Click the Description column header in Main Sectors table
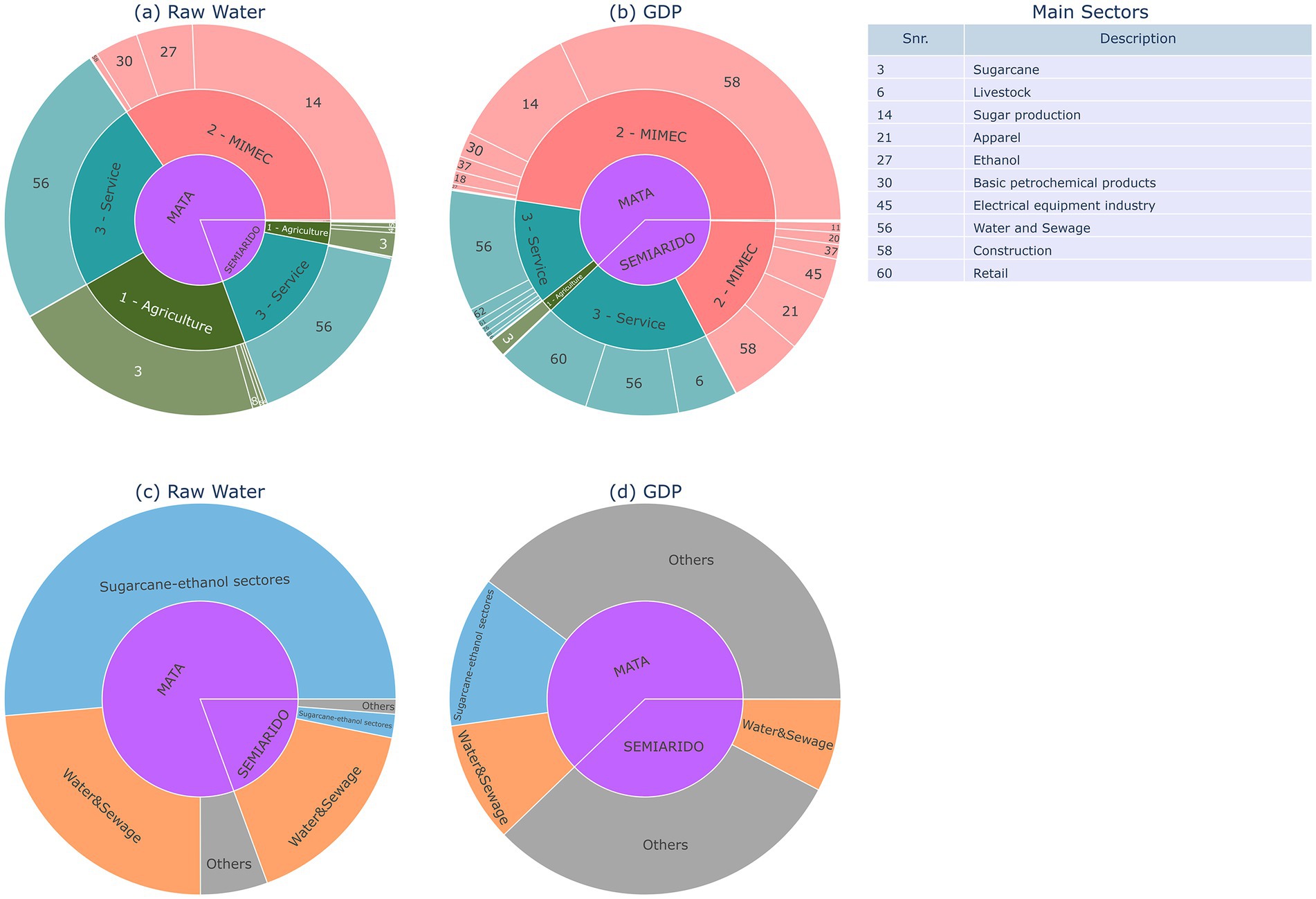The height and width of the screenshot is (899, 1316). click(x=1137, y=39)
